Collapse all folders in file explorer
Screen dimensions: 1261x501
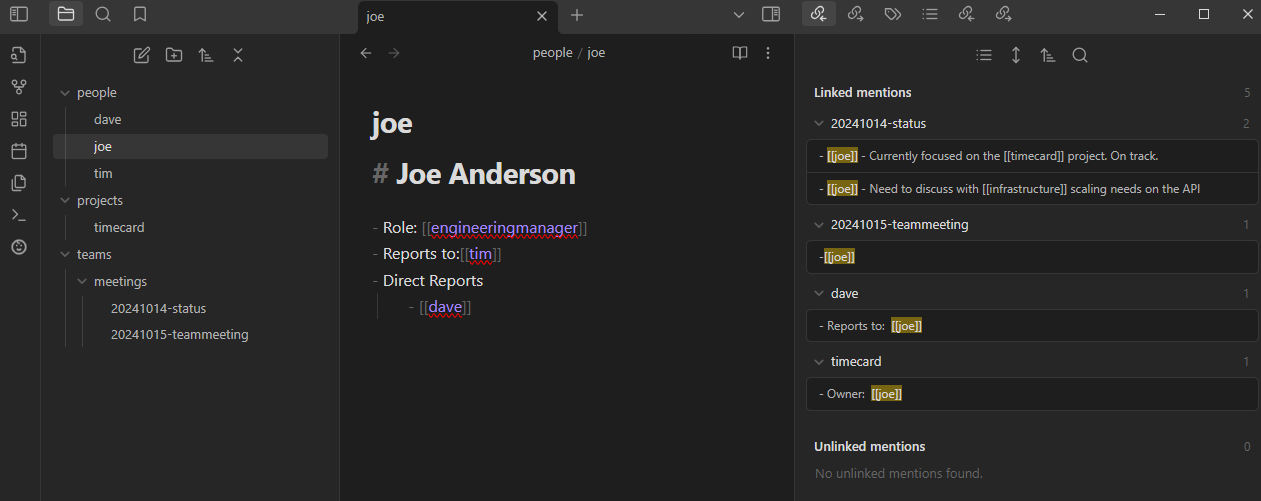pyautogui.click(x=238, y=55)
